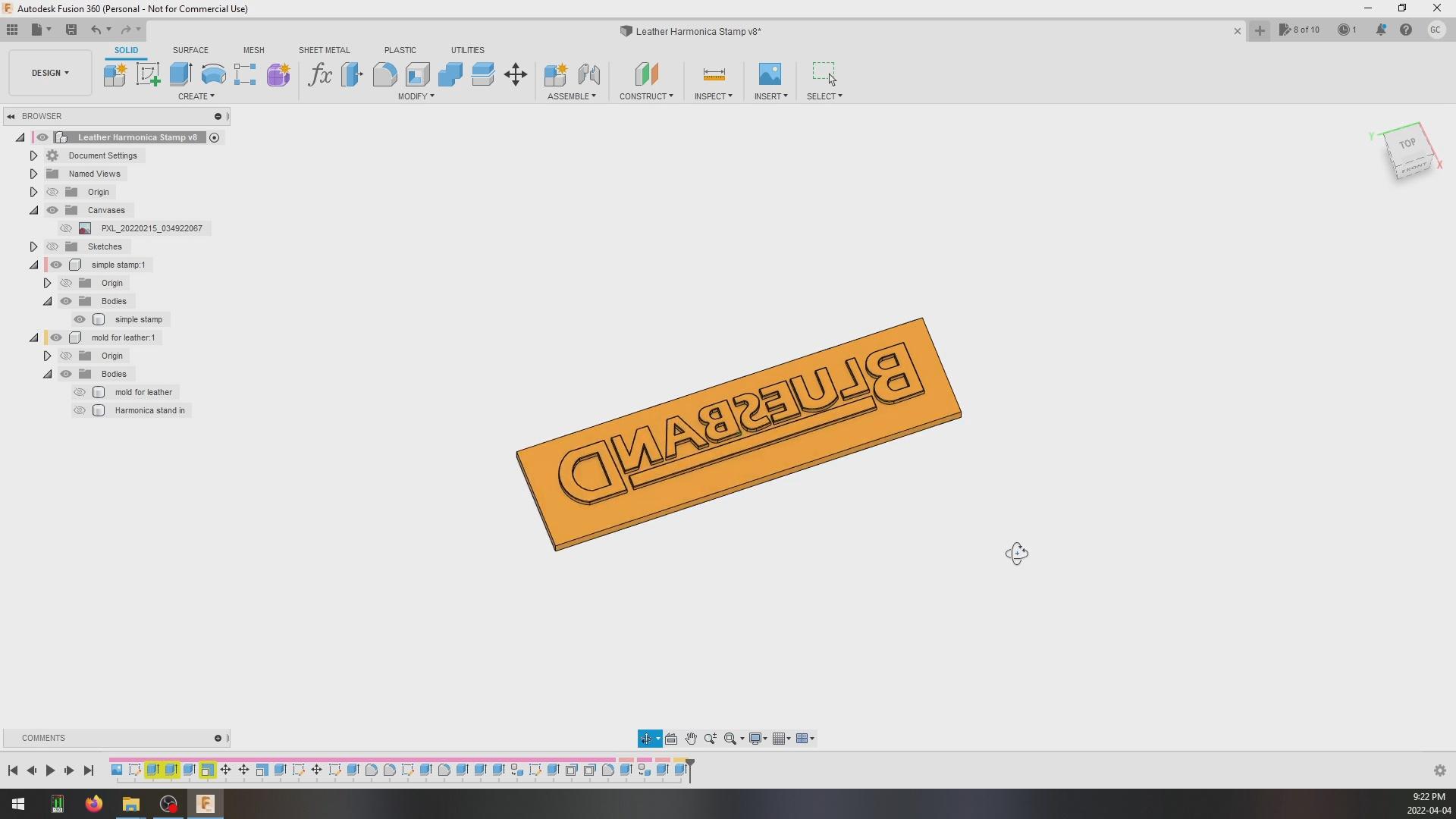Click the Move/Copy tool icon

click(516, 74)
